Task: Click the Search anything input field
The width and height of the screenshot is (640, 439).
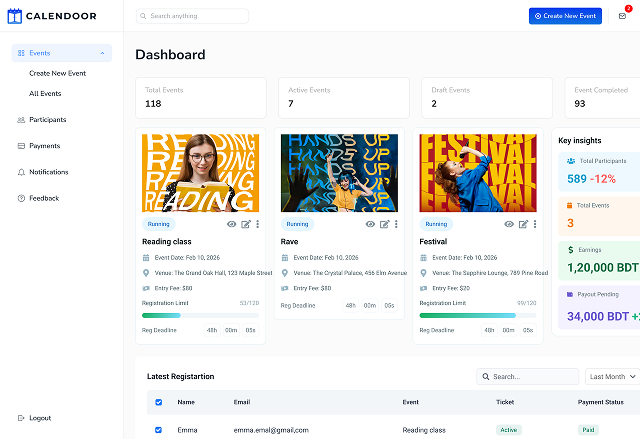Action: point(192,16)
